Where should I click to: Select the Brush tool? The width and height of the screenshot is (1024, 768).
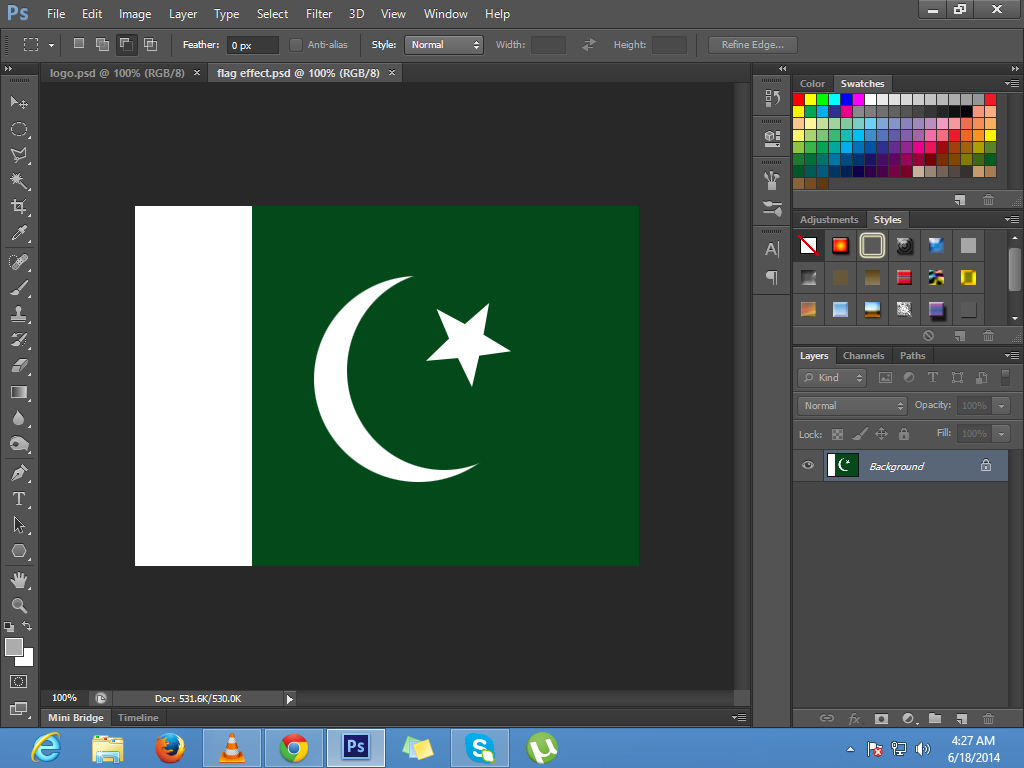(x=19, y=288)
